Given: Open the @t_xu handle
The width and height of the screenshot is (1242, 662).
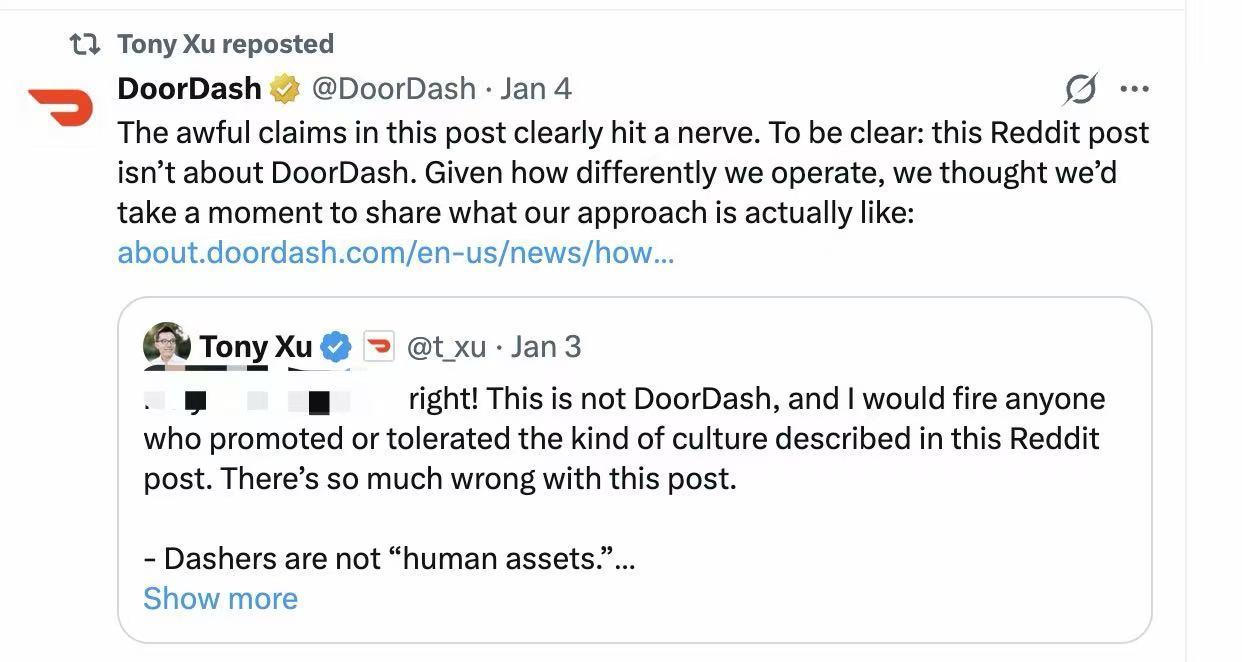Looking at the screenshot, I should (447, 347).
